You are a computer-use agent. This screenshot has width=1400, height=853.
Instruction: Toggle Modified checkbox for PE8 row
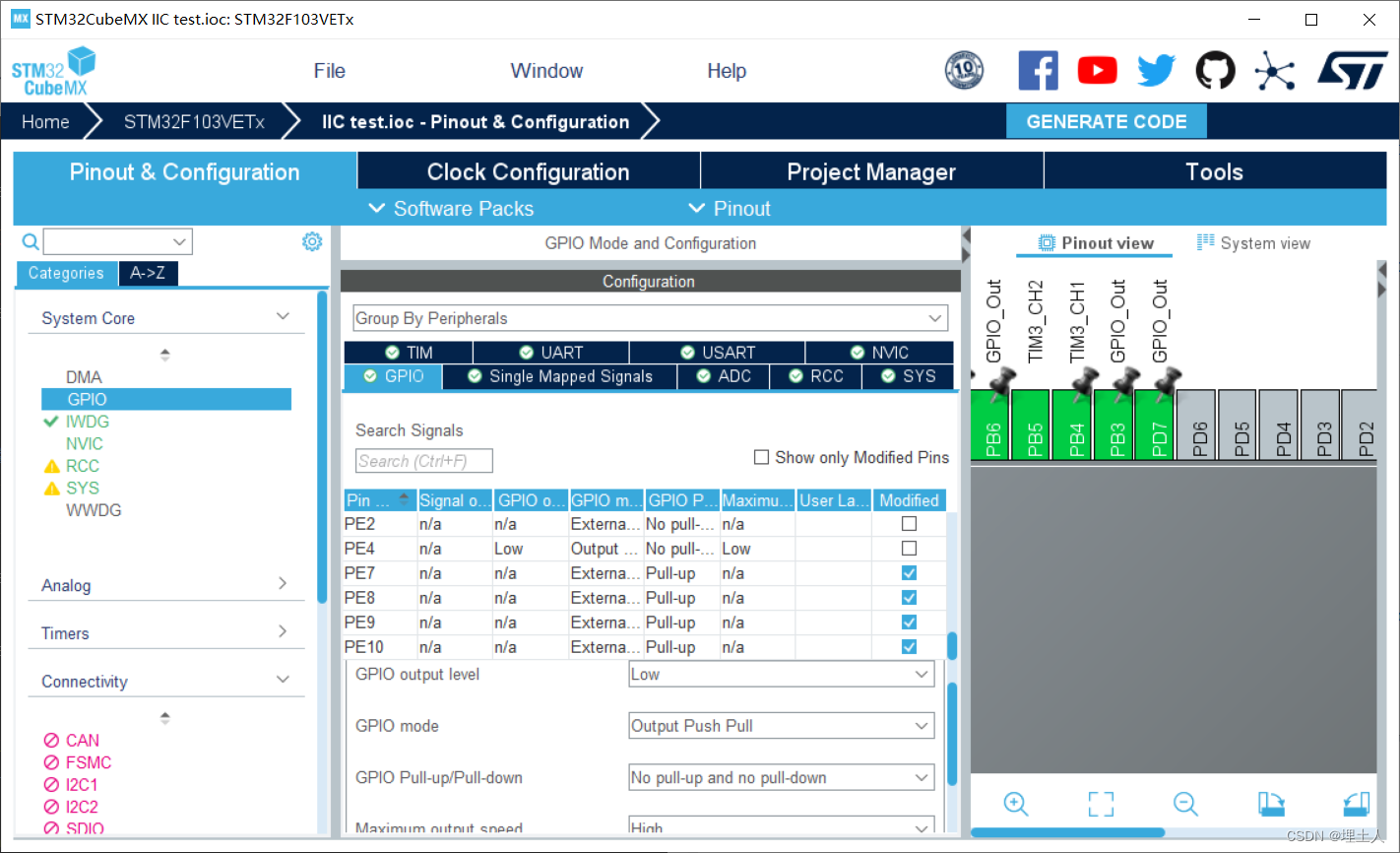(909, 598)
